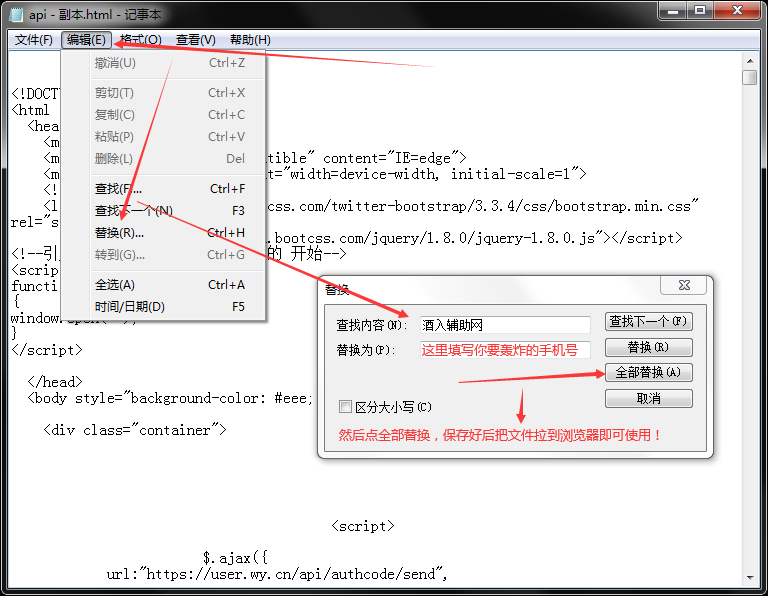768x596 pixels.
Task: Click the lone "<script>" tag near bottom
Action: 362,526
